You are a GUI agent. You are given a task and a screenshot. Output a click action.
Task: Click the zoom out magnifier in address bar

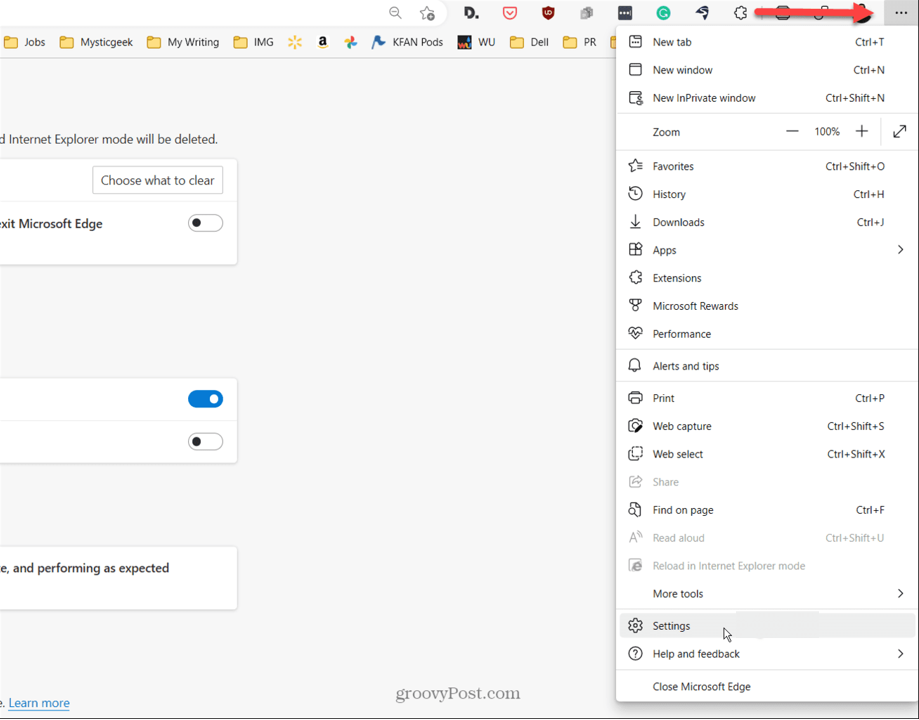click(x=396, y=13)
